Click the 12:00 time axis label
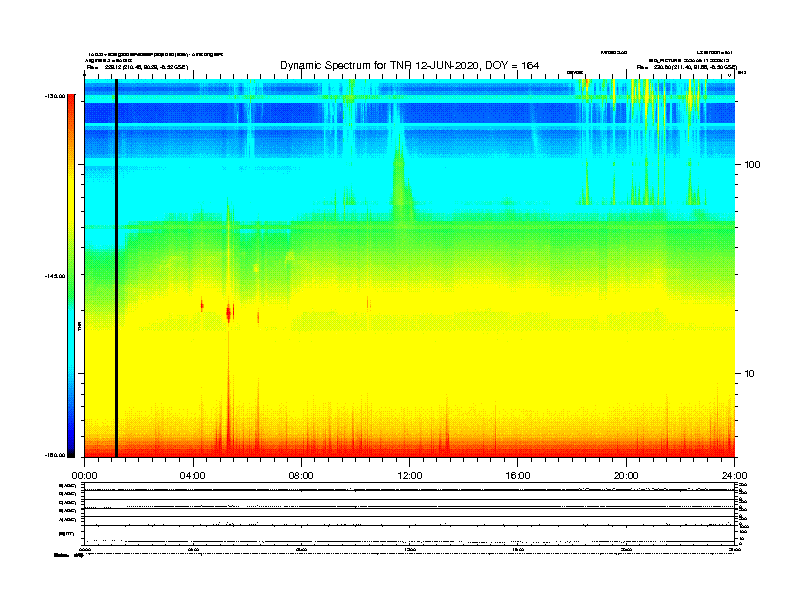Image resolution: width=792 pixels, height=612 pixels. tap(410, 476)
